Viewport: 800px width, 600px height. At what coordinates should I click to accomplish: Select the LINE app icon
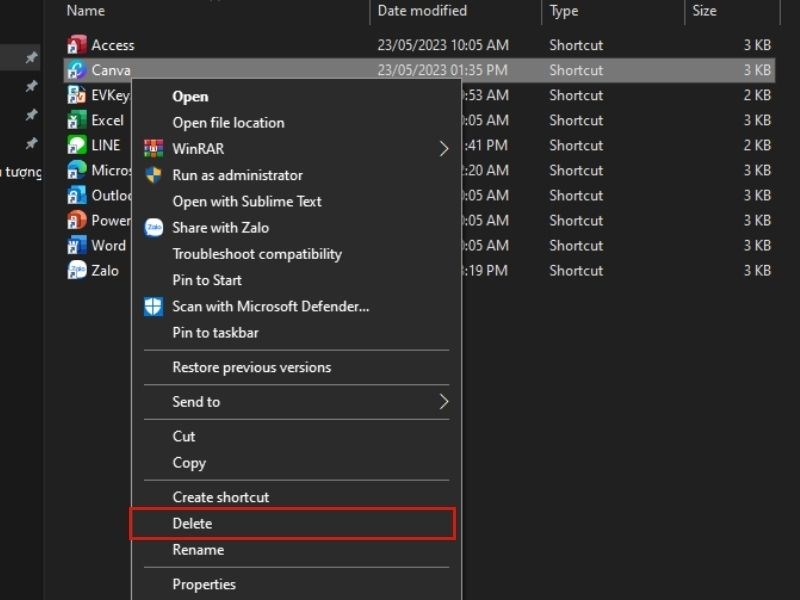click(x=78, y=145)
